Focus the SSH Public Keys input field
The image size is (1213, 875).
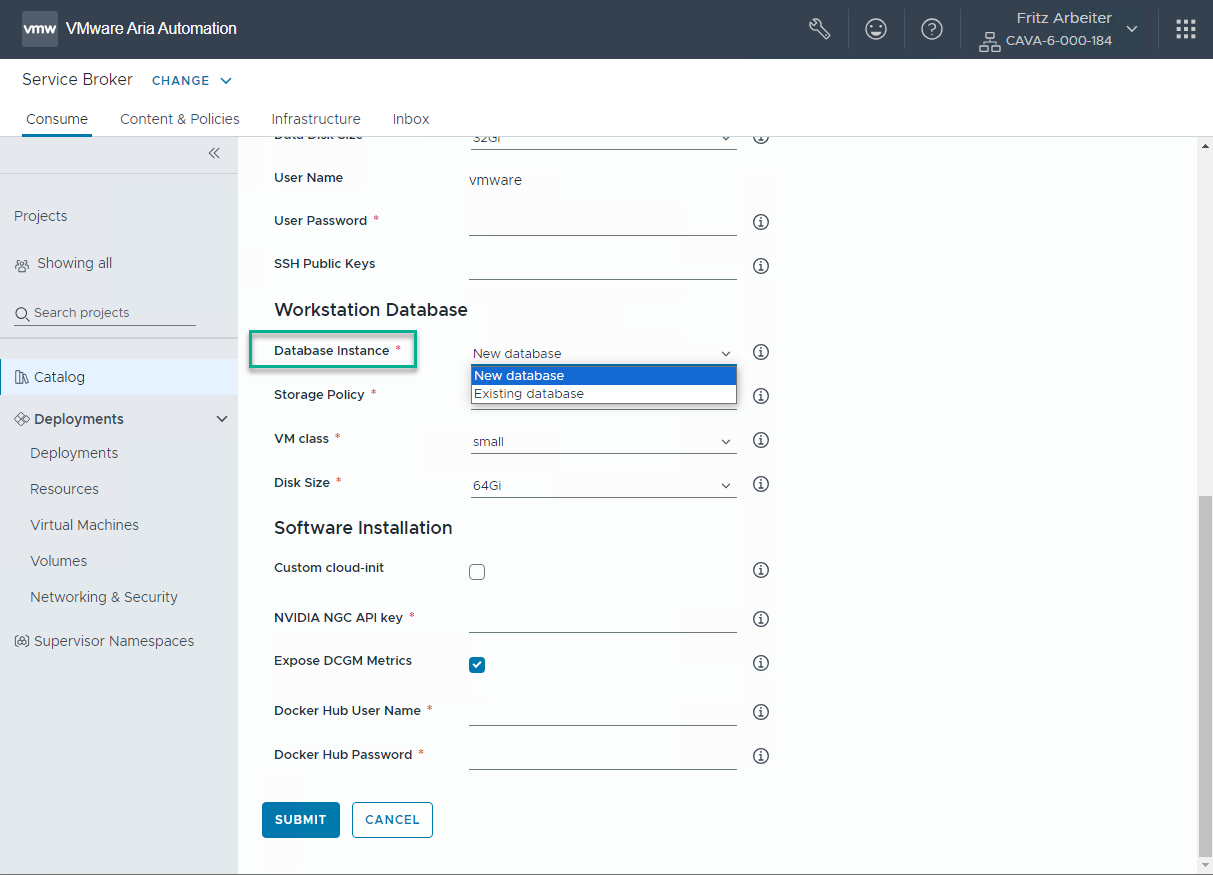point(603,266)
